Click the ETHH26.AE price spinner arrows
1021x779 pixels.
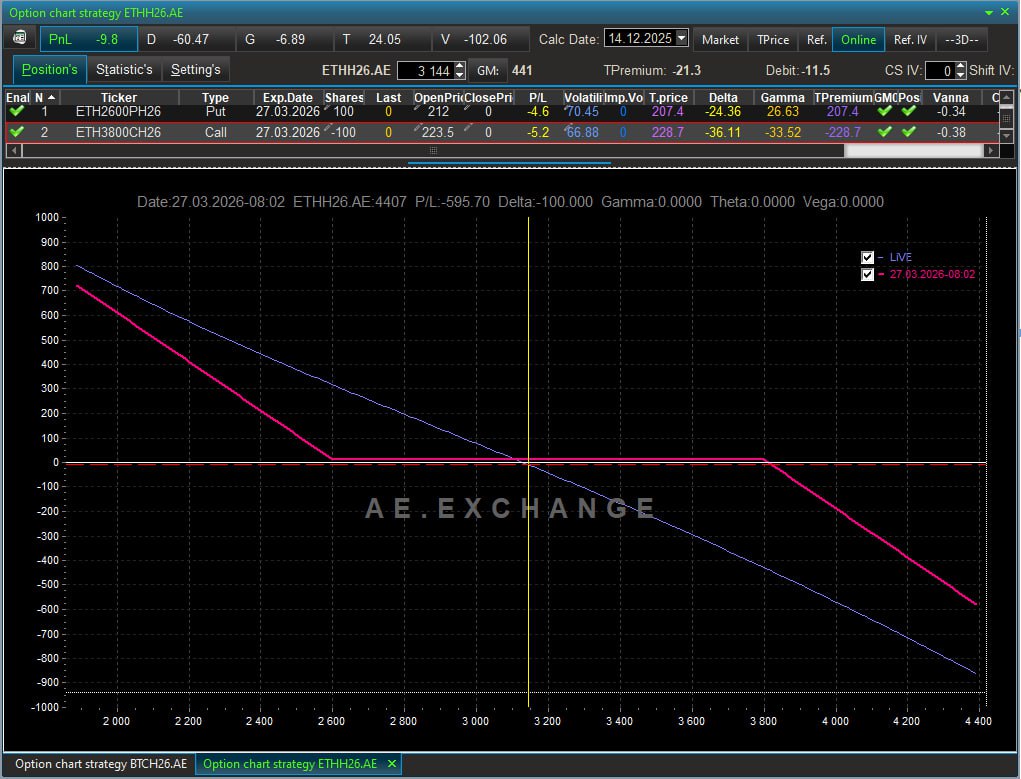coord(460,71)
